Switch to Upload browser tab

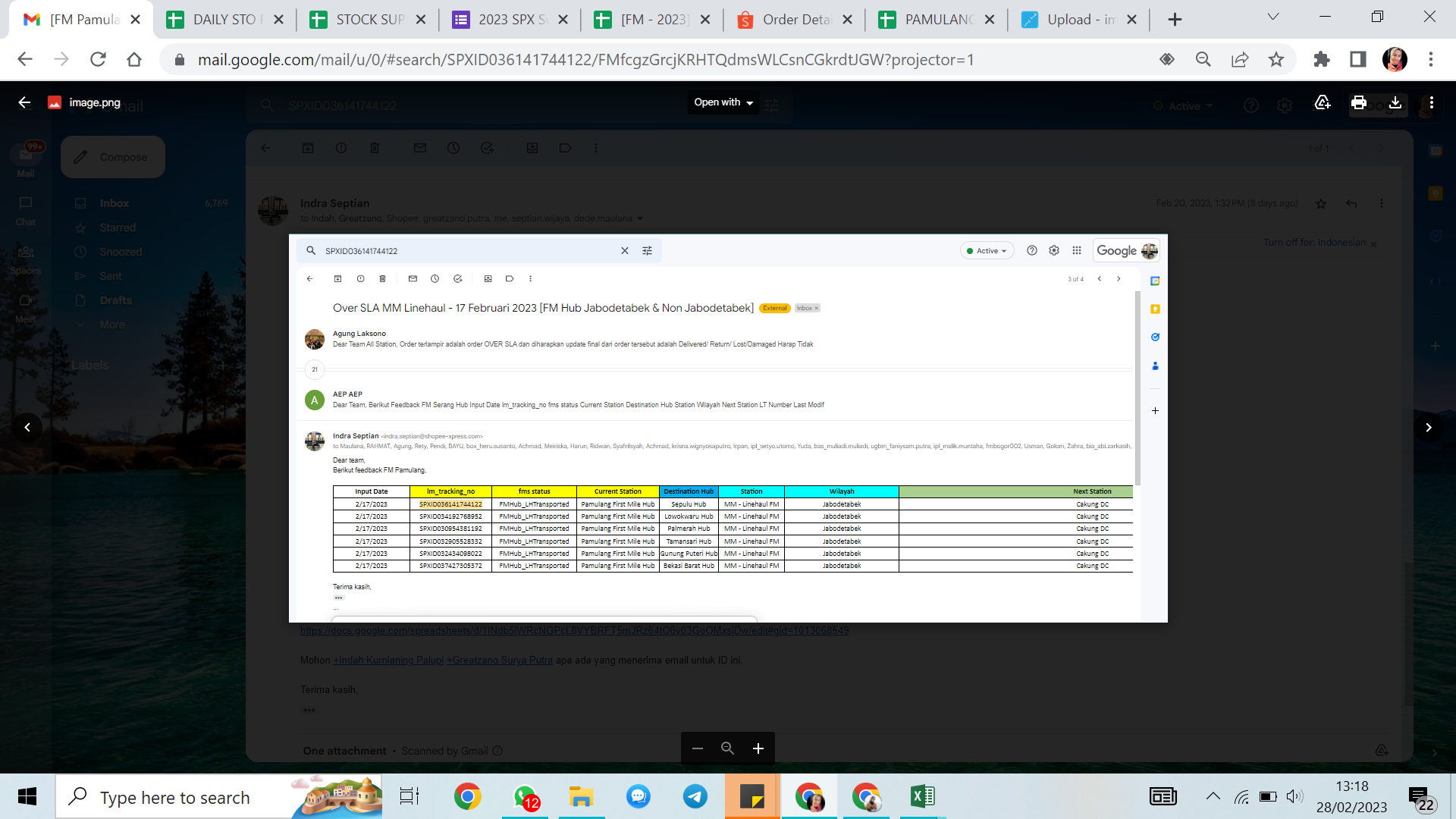[1079, 20]
